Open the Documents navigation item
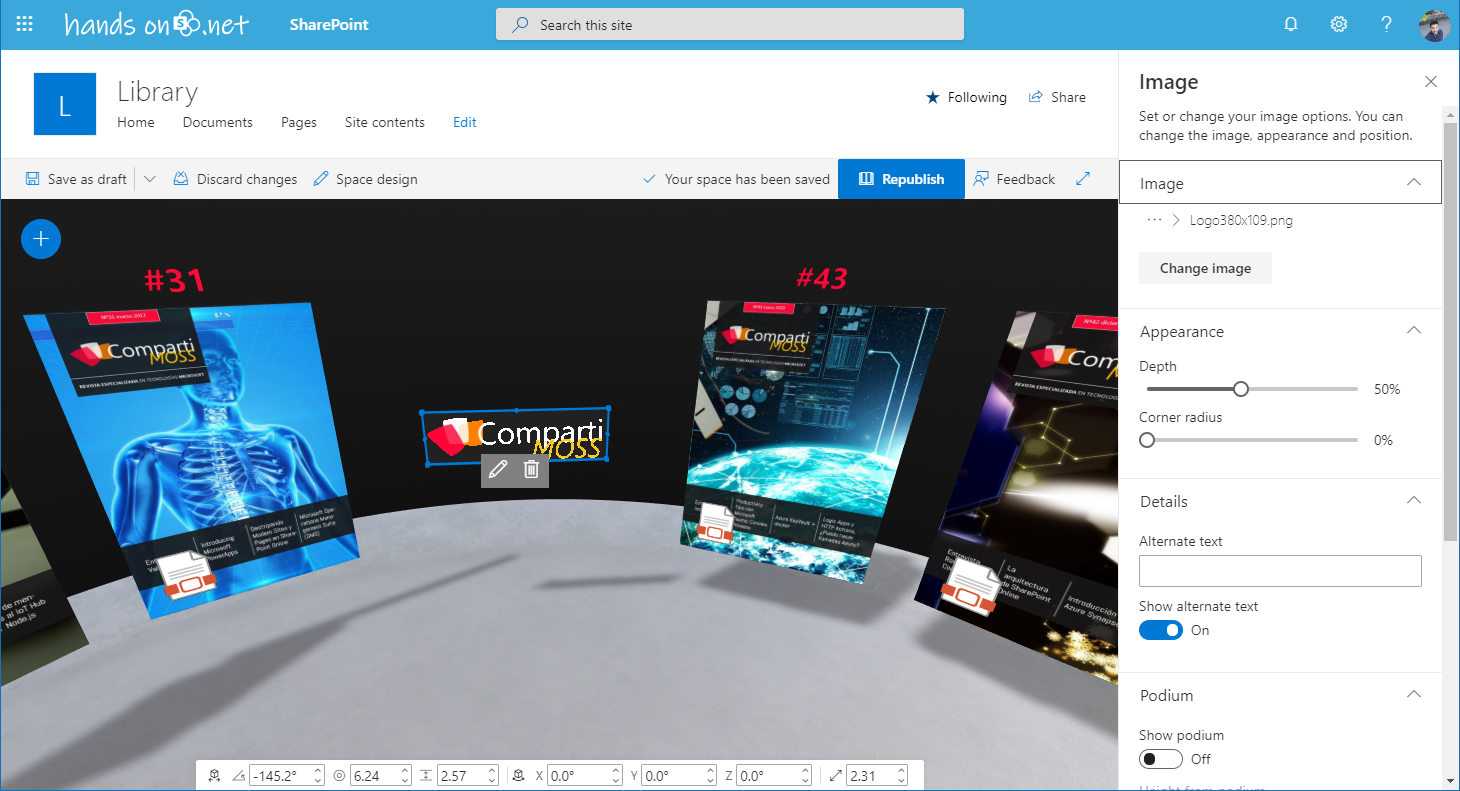Screen dimensions: 1460x791 (x=217, y=122)
